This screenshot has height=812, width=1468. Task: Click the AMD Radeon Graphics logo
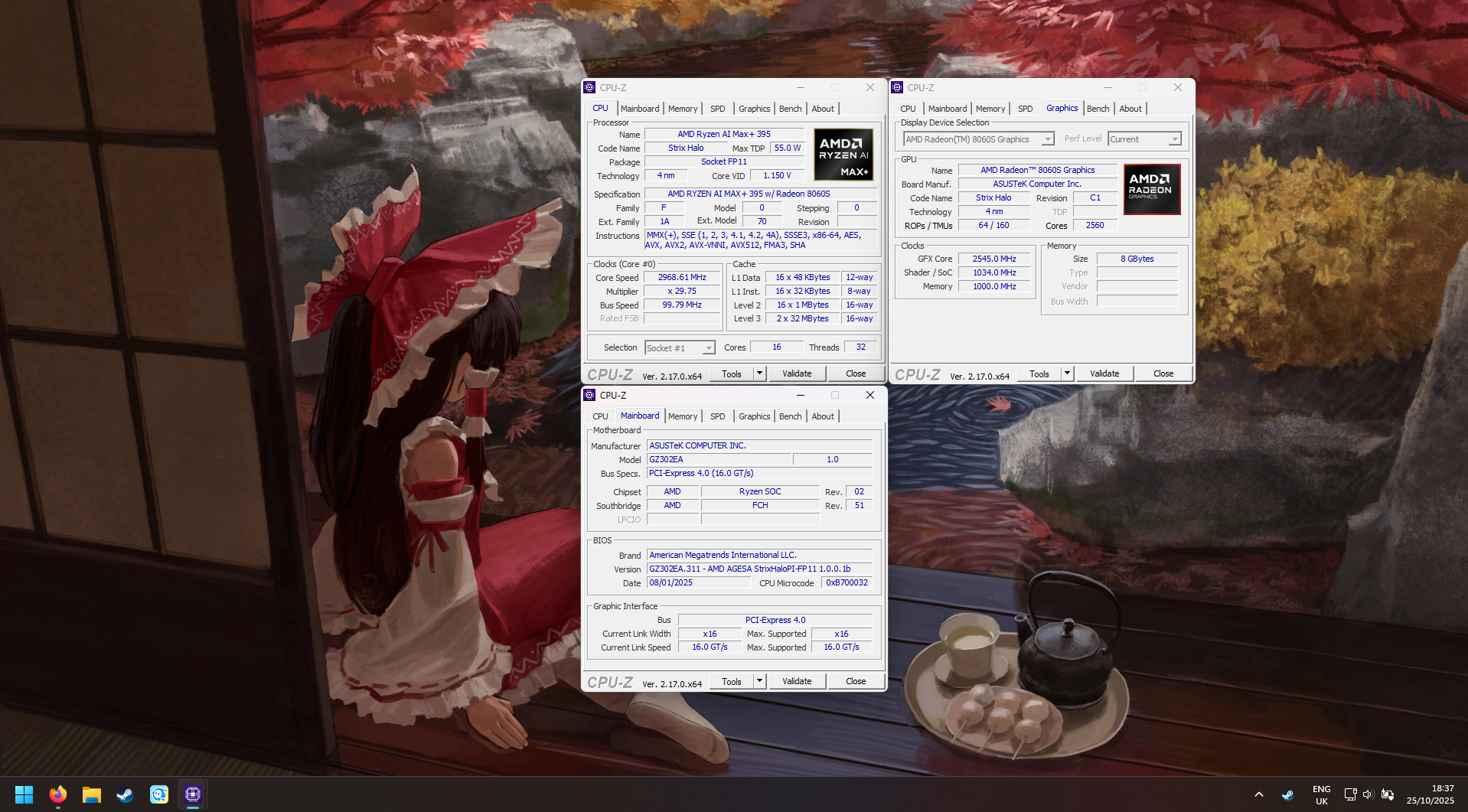1151,189
